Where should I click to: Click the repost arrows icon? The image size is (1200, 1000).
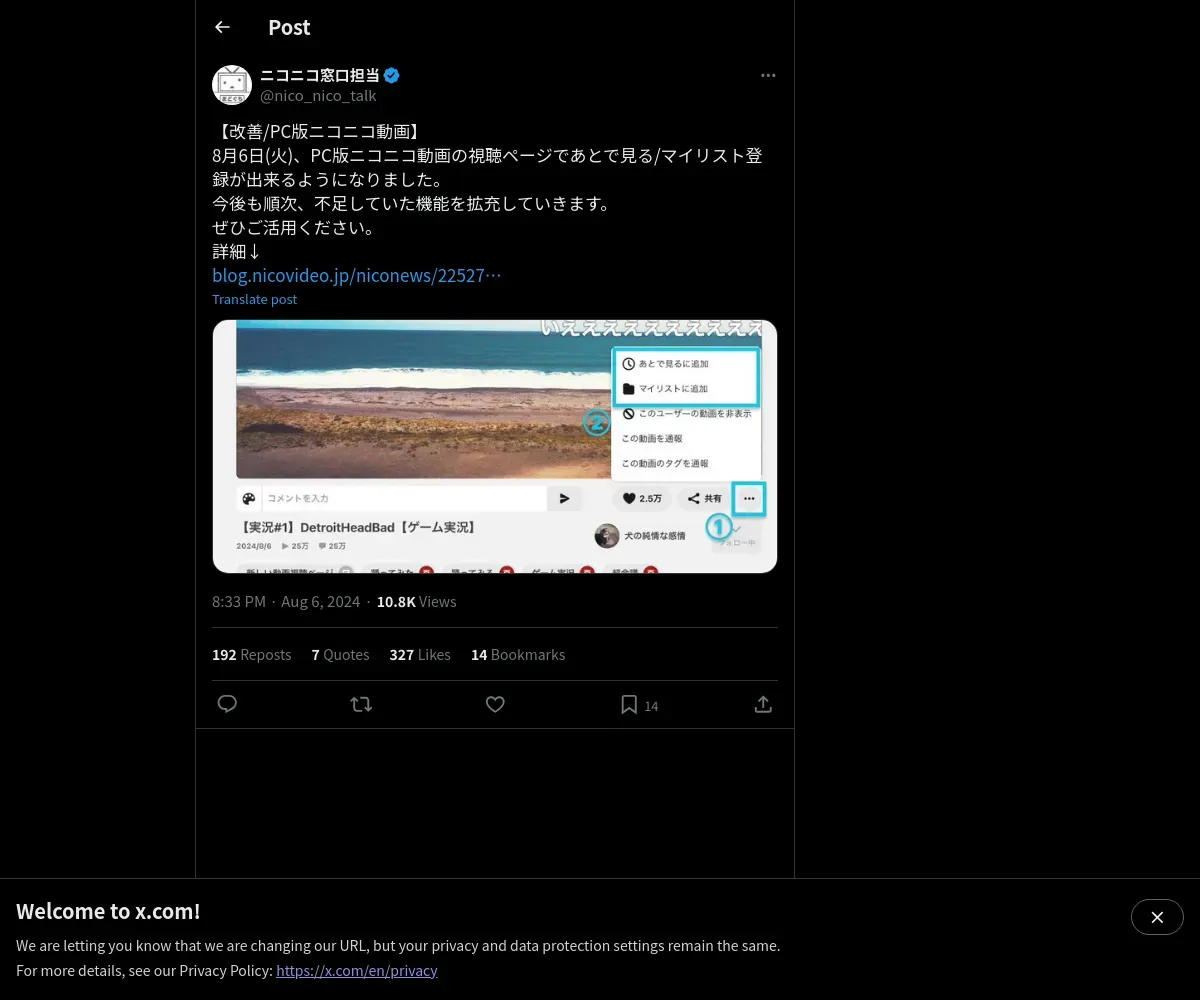(x=361, y=704)
